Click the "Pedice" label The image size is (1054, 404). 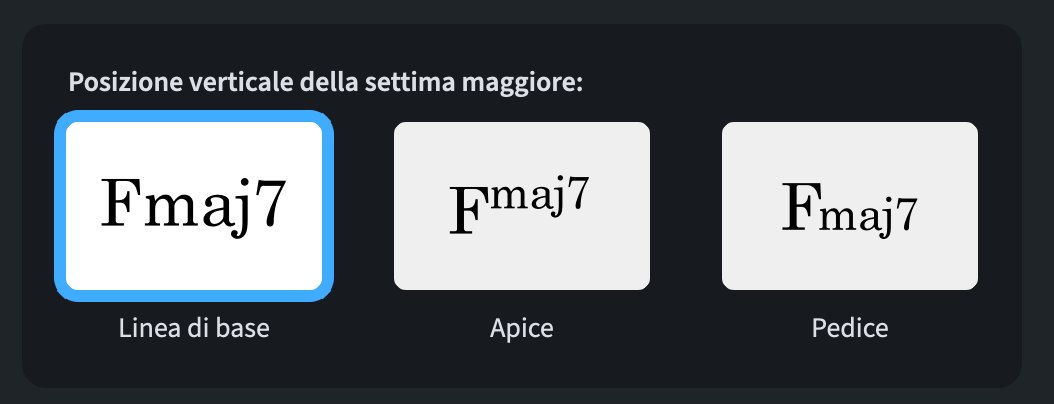[849, 328]
